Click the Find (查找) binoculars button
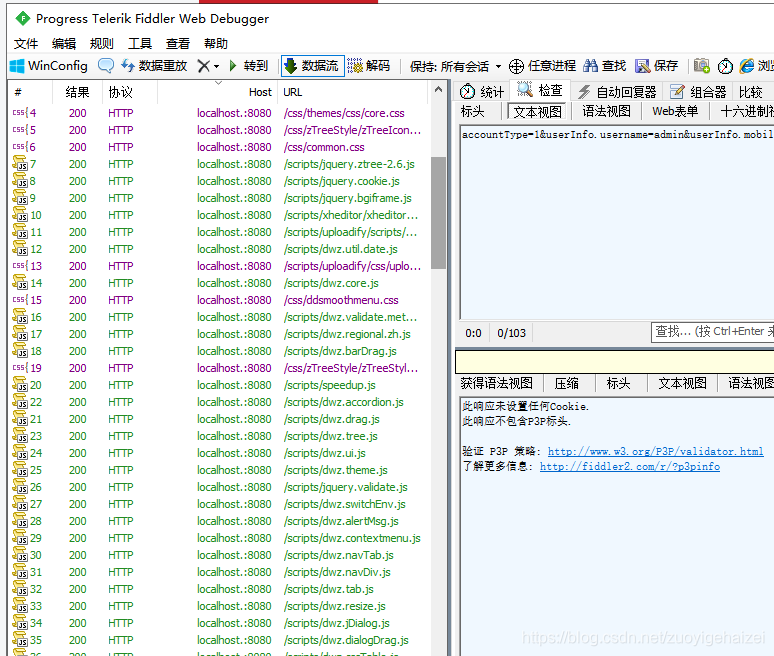 [604, 66]
